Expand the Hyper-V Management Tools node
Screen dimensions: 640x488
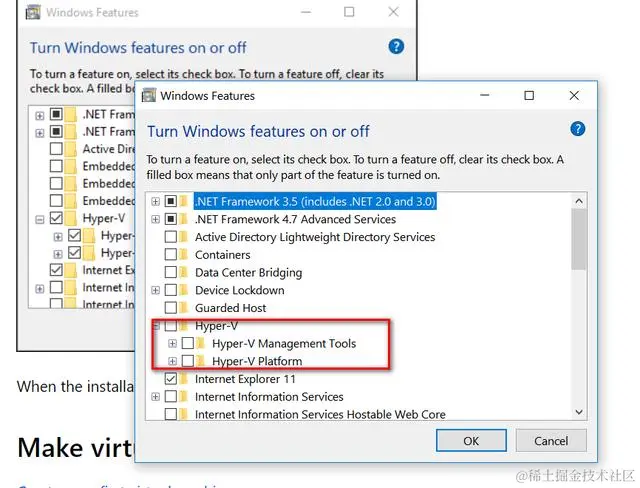(x=172, y=344)
